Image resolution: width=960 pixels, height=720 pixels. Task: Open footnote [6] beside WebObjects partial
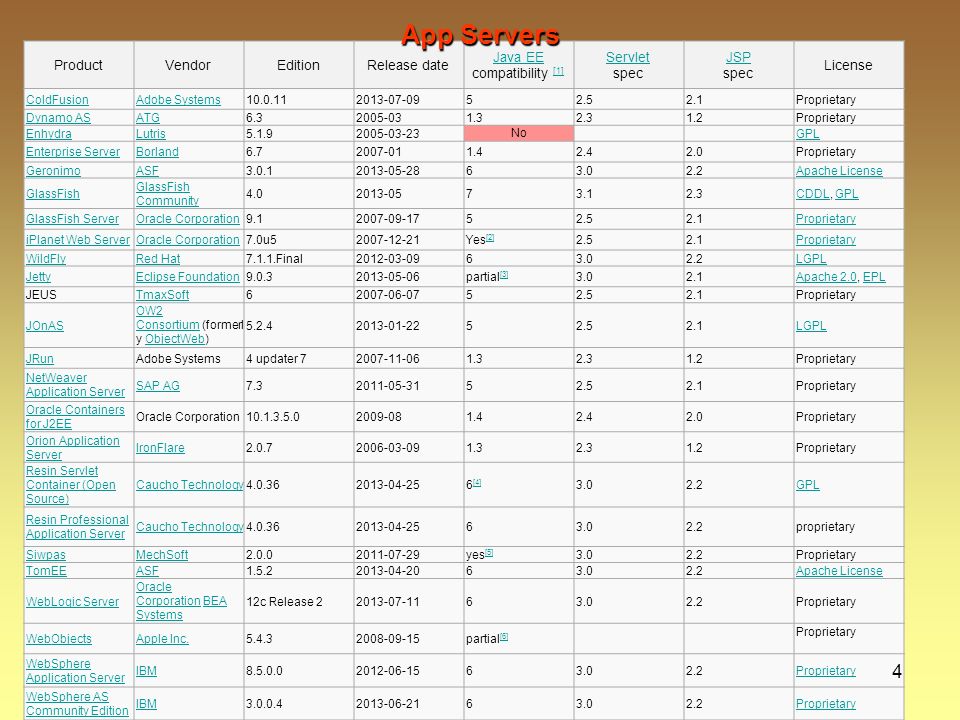[504, 636]
